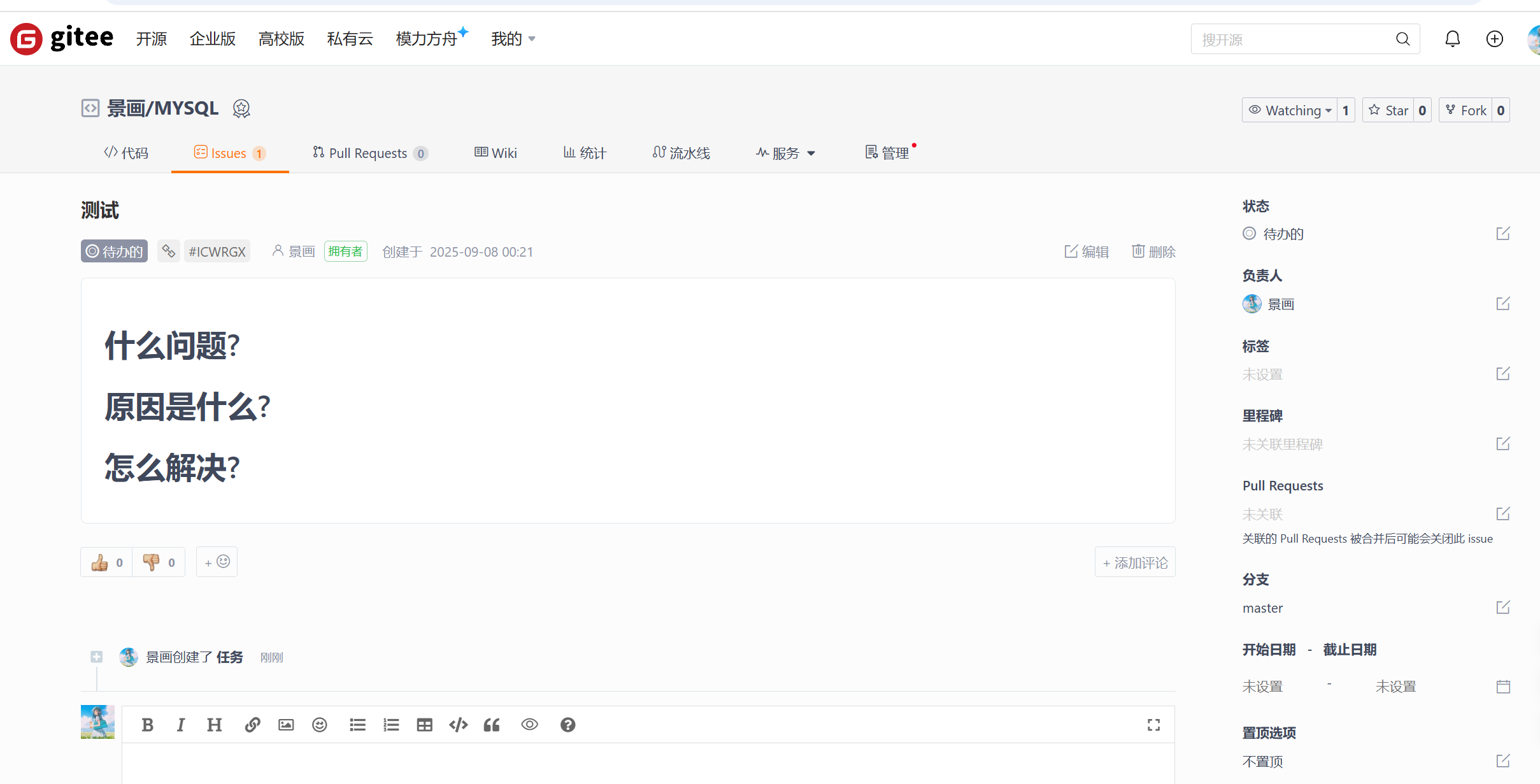The width and height of the screenshot is (1540, 784).
Task: Click the 添加评论 button
Action: point(1134,562)
